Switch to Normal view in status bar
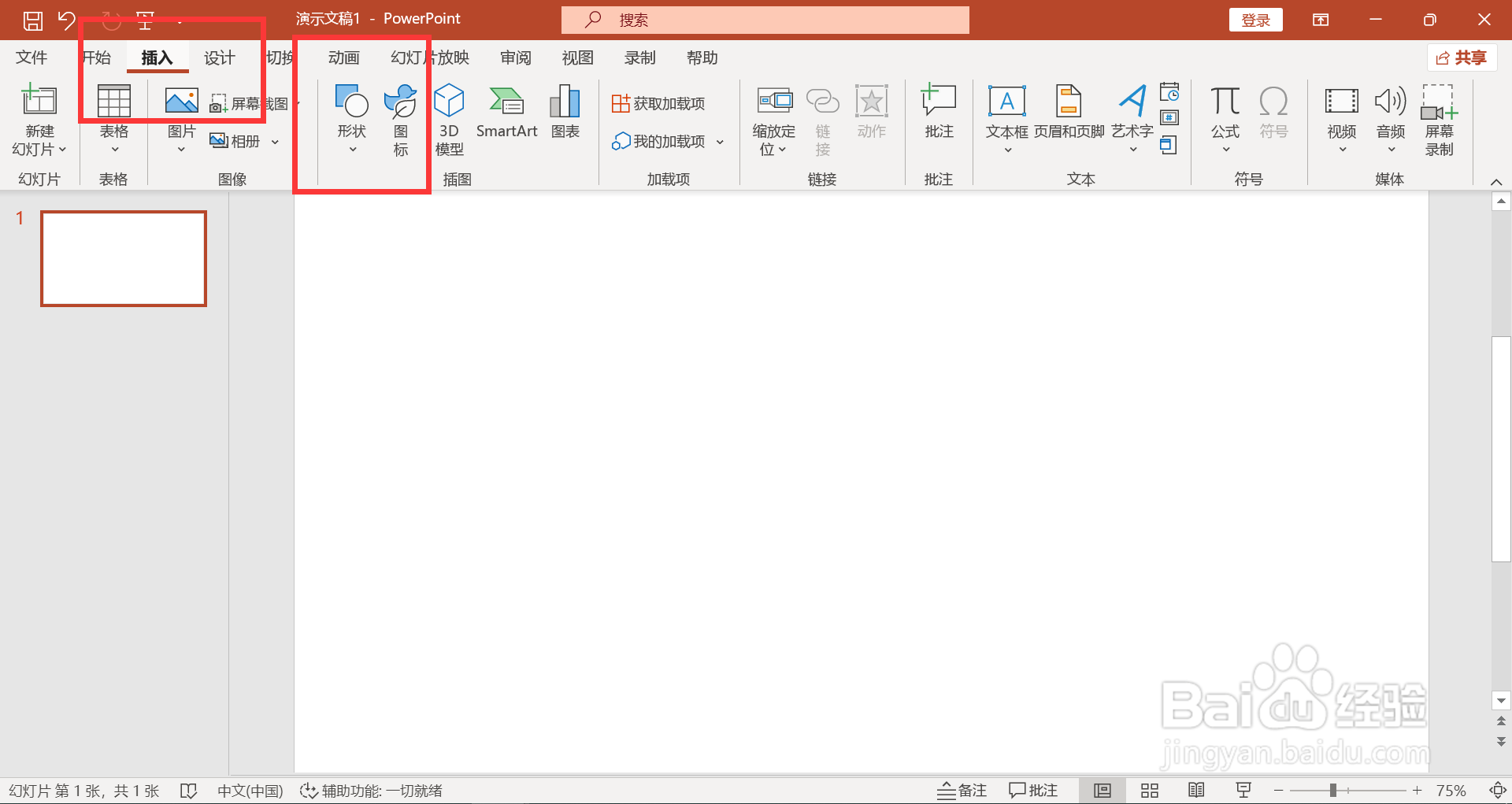 [1102, 790]
